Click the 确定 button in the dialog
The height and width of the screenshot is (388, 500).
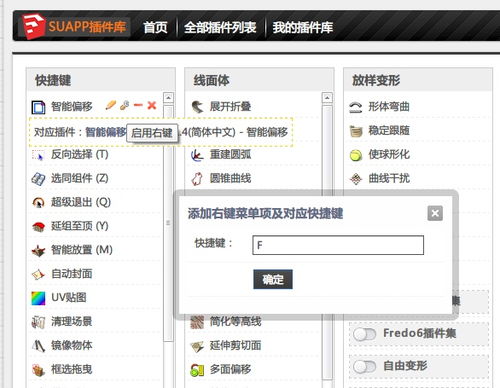(x=273, y=279)
